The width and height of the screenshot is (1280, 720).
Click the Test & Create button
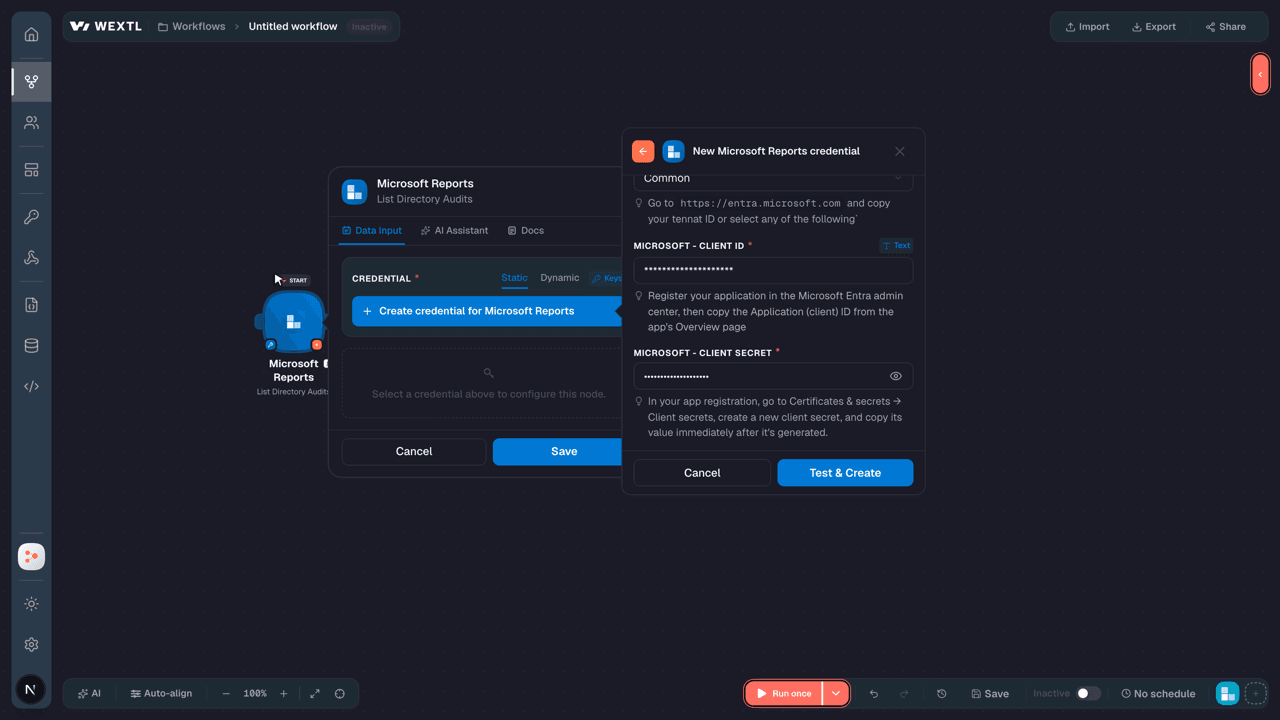click(x=845, y=473)
